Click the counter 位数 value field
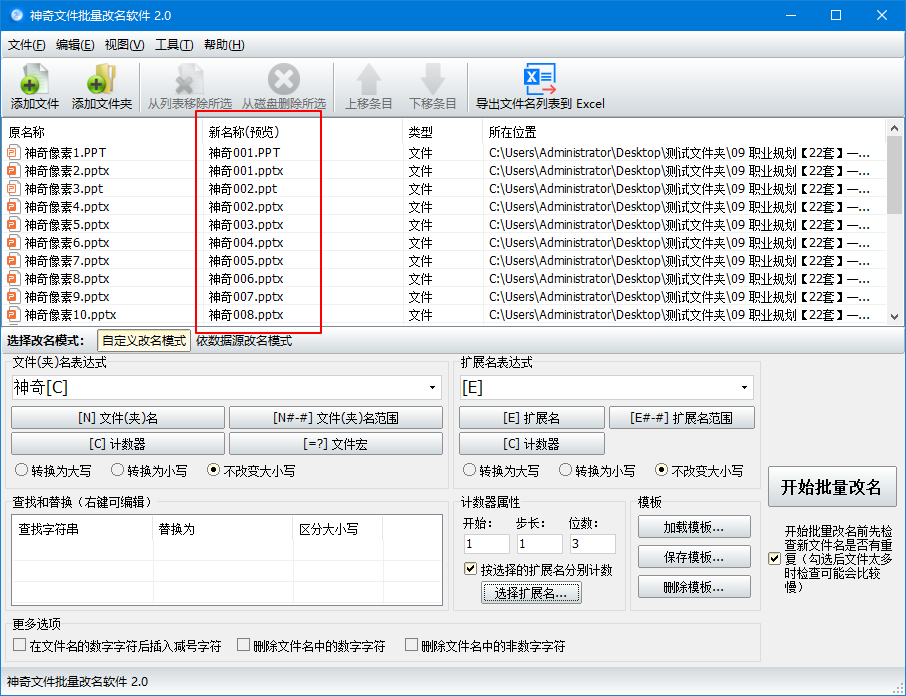906x696 pixels. (x=592, y=544)
